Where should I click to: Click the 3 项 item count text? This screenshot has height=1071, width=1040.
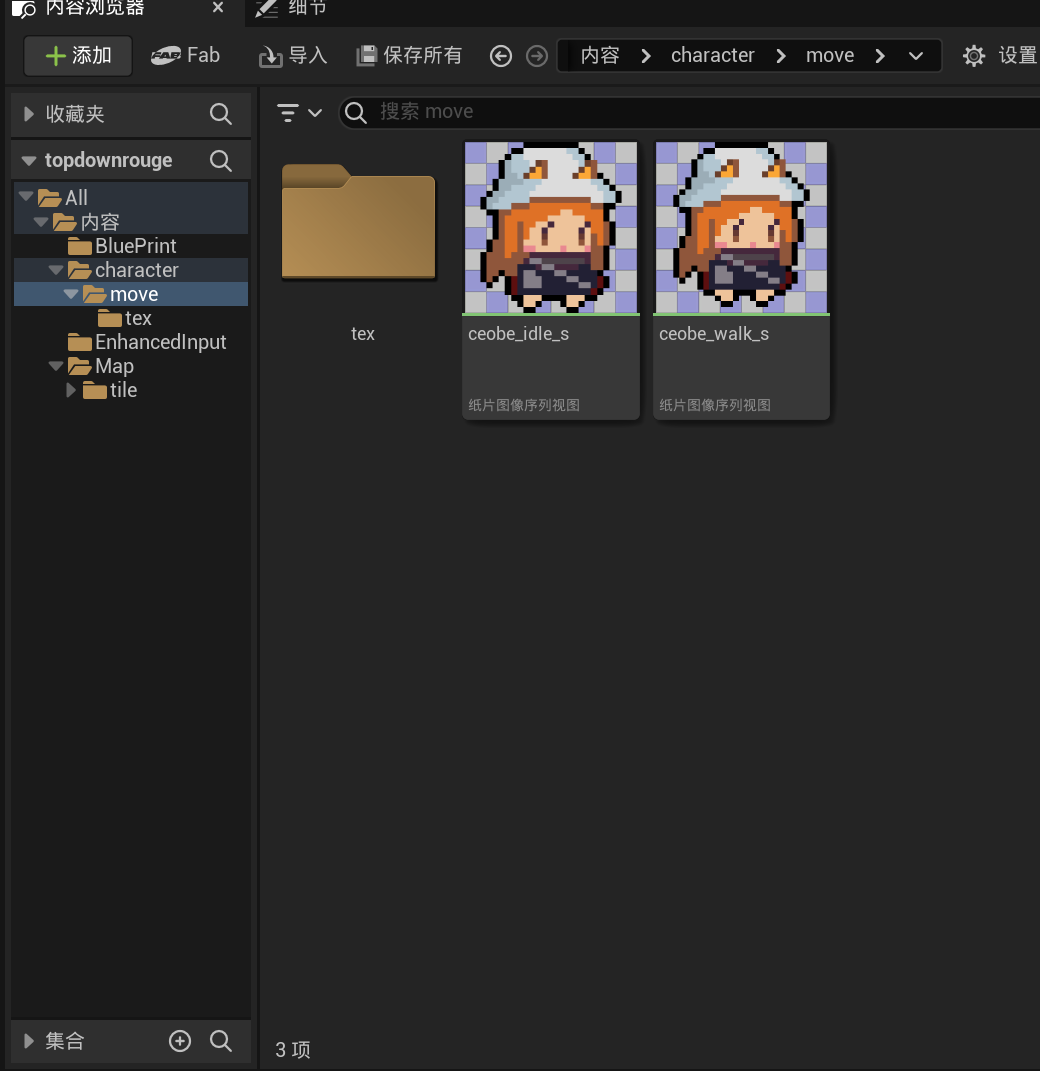point(292,1050)
